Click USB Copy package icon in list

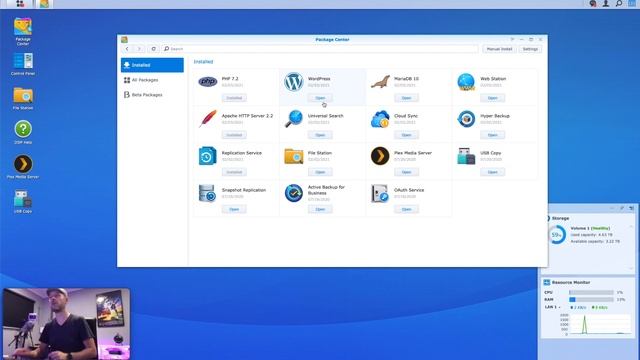pyautogui.click(x=466, y=156)
